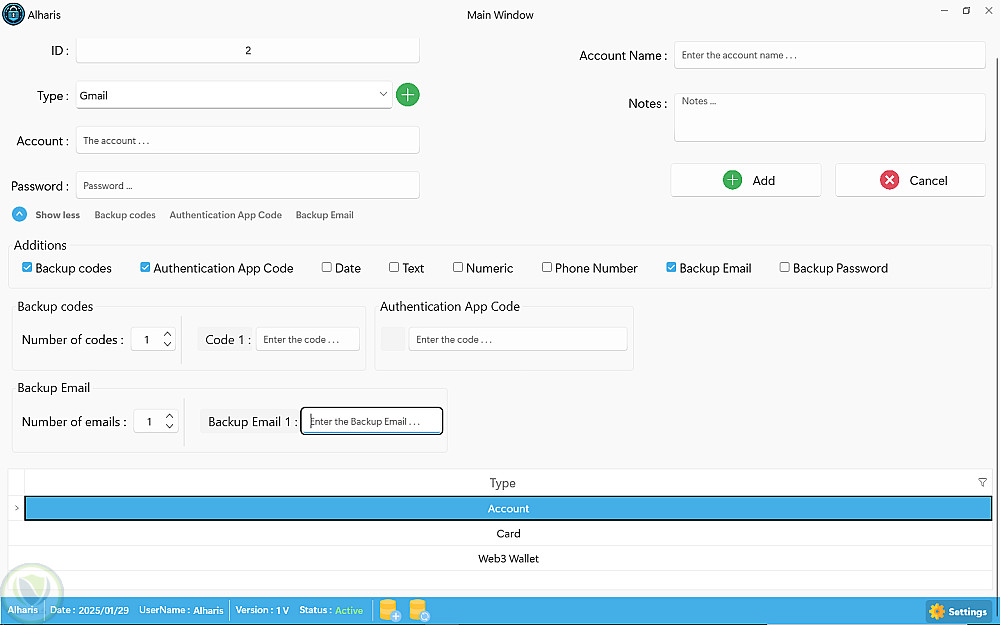Click the Backup Email 1 input field

pyautogui.click(x=372, y=422)
